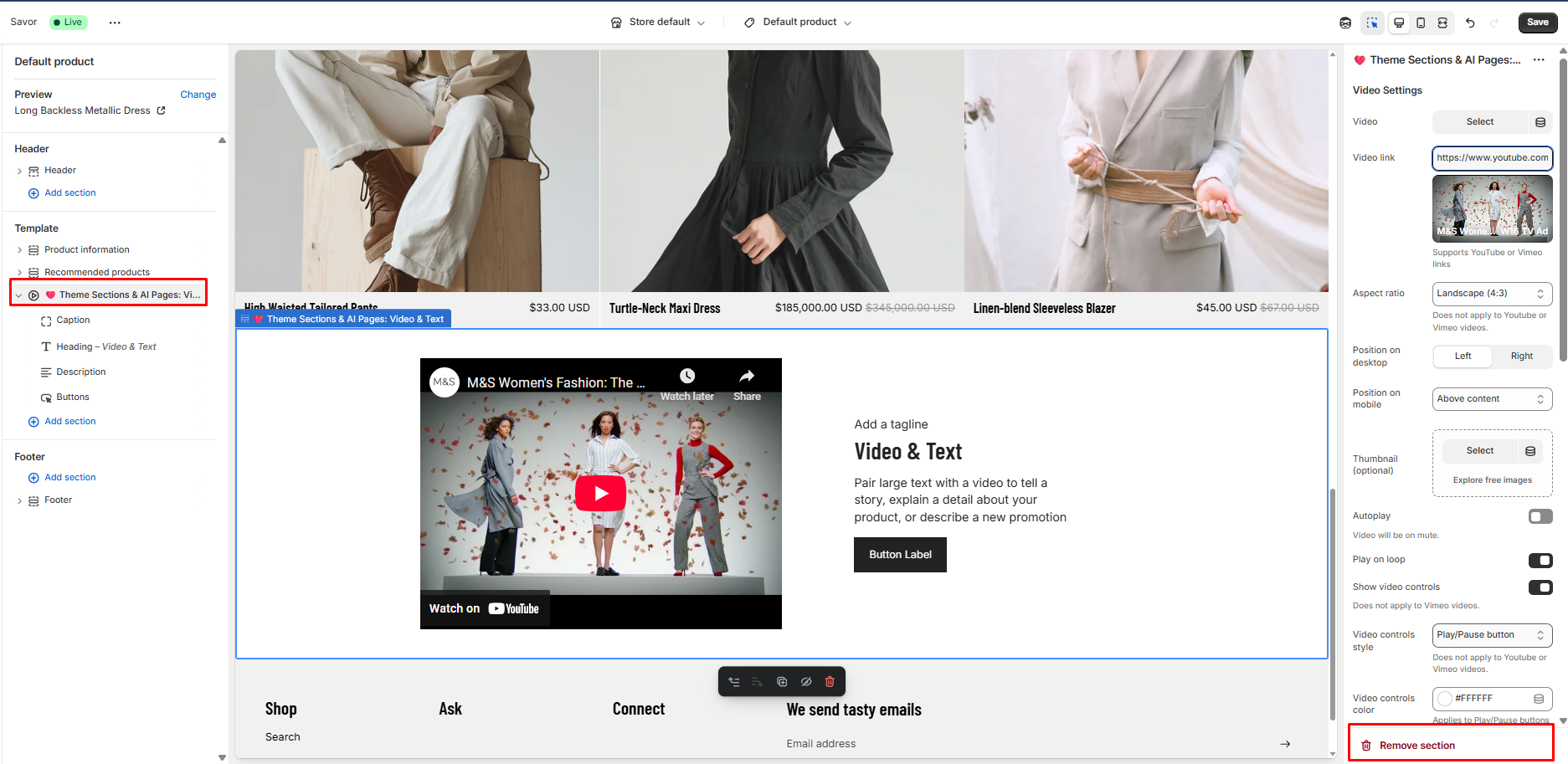Open the three-dot menu next to Live badge

pyautogui.click(x=115, y=23)
